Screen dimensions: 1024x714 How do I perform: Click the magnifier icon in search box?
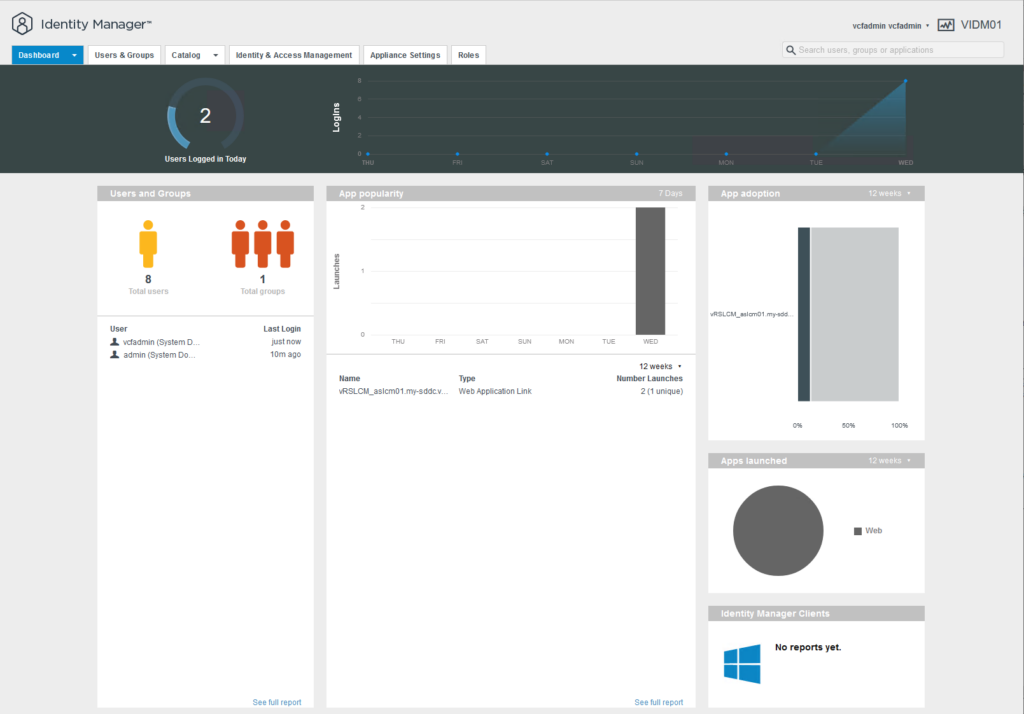pyautogui.click(x=791, y=50)
